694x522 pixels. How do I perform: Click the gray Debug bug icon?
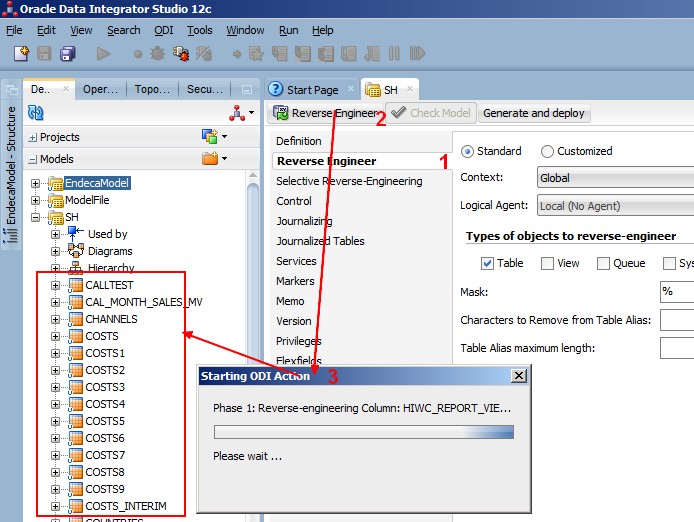158,54
